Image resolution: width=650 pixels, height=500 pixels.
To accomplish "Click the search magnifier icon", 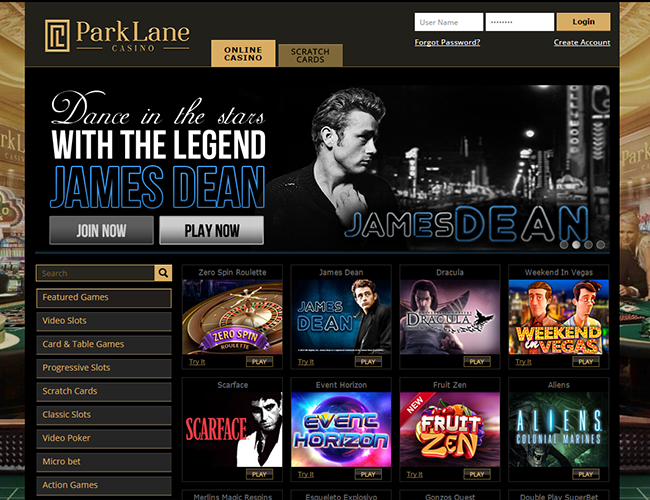I will pos(163,273).
